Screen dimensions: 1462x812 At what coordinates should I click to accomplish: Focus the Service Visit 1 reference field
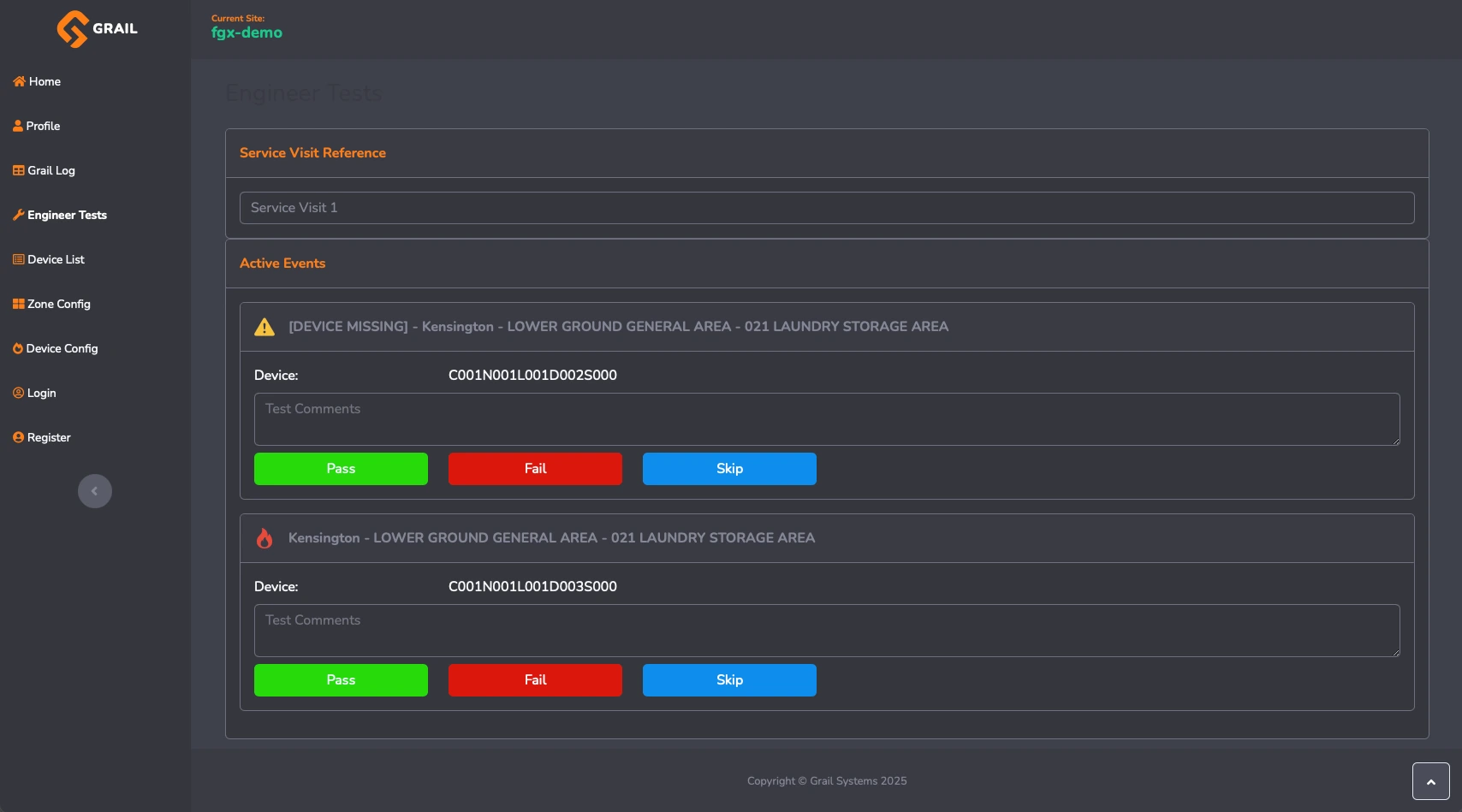click(x=827, y=208)
